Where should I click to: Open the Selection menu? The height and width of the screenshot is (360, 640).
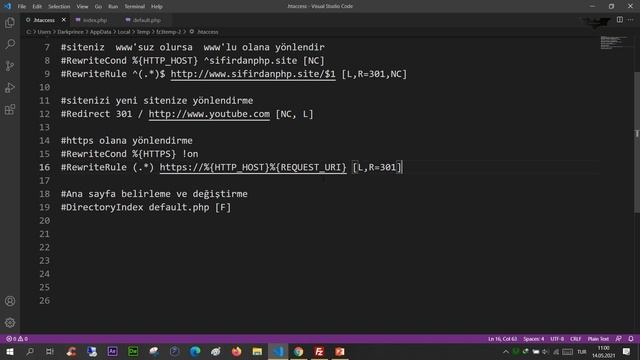pos(59,6)
